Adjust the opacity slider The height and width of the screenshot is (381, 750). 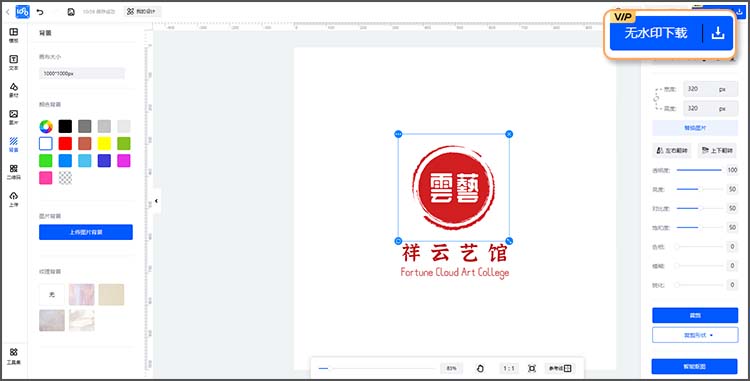point(699,170)
